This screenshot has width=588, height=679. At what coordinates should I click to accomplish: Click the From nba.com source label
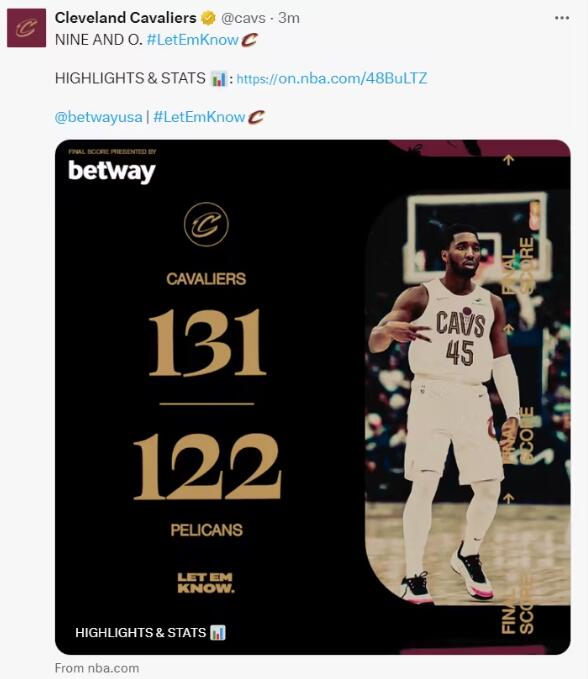pyautogui.click(x=97, y=668)
